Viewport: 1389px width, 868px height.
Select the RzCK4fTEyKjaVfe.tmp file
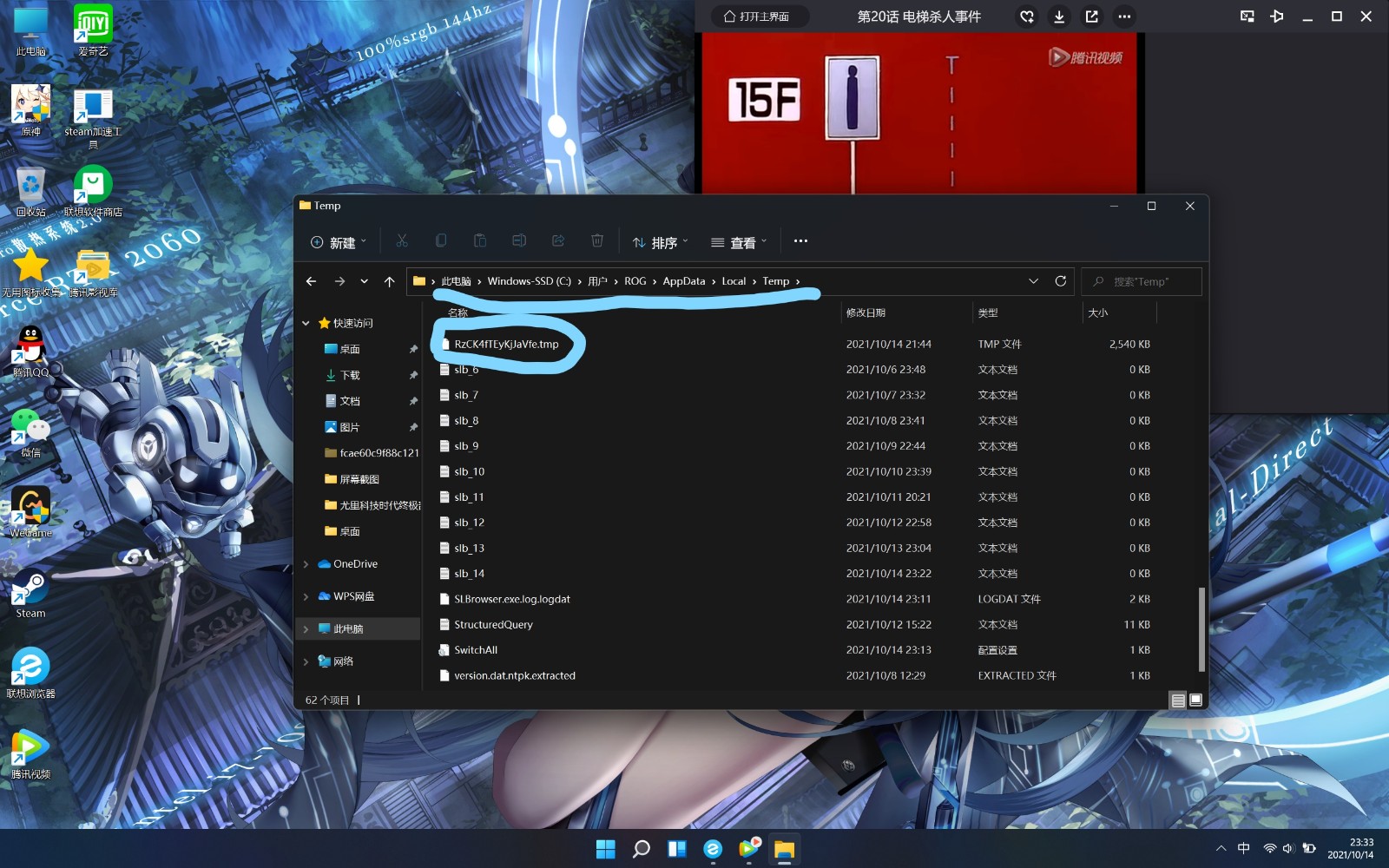point(506,345)
